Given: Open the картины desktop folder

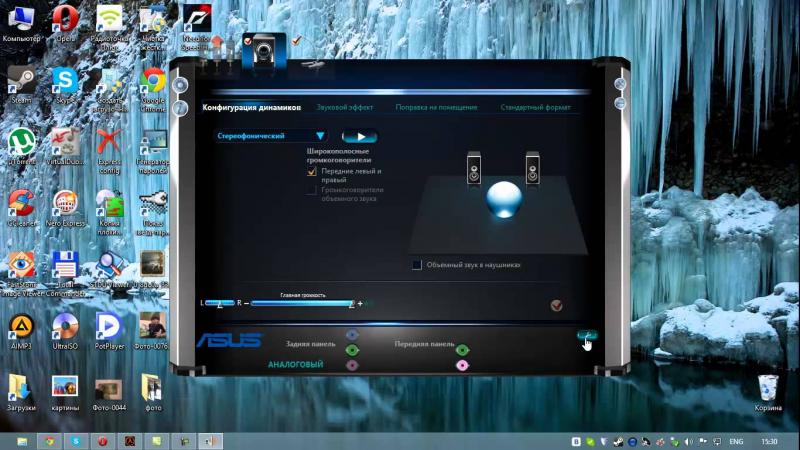Looking at the screenshot, I should tap(65, 393).
